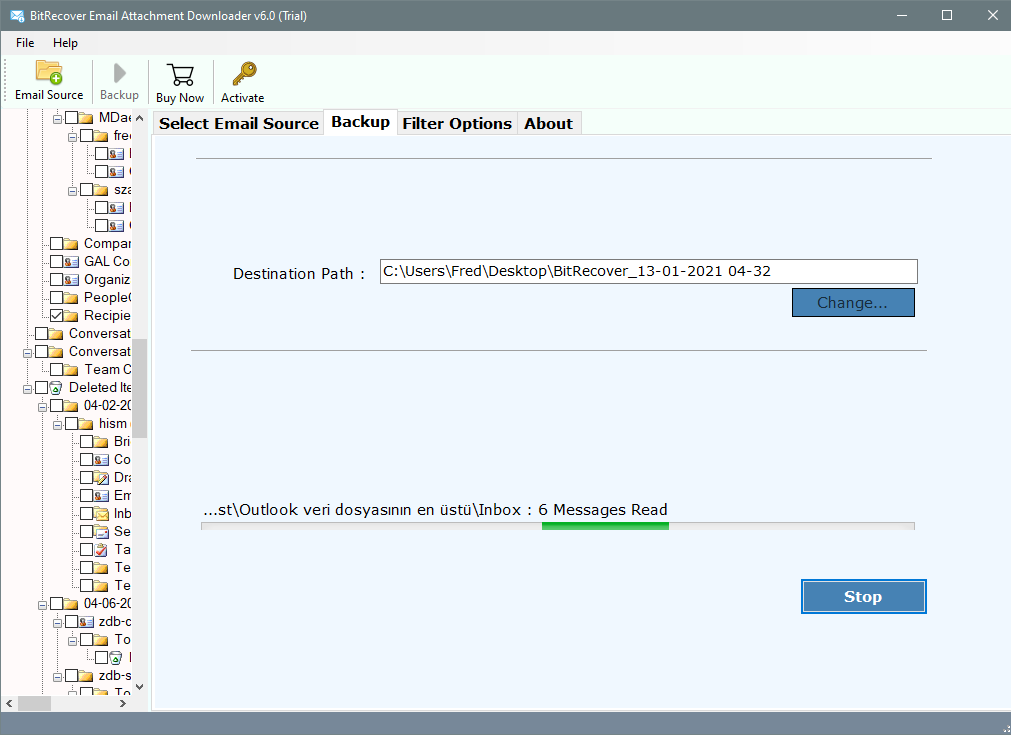
Task: Check the PeopleC folder checkbox
Action: click(x=57, y=297)
